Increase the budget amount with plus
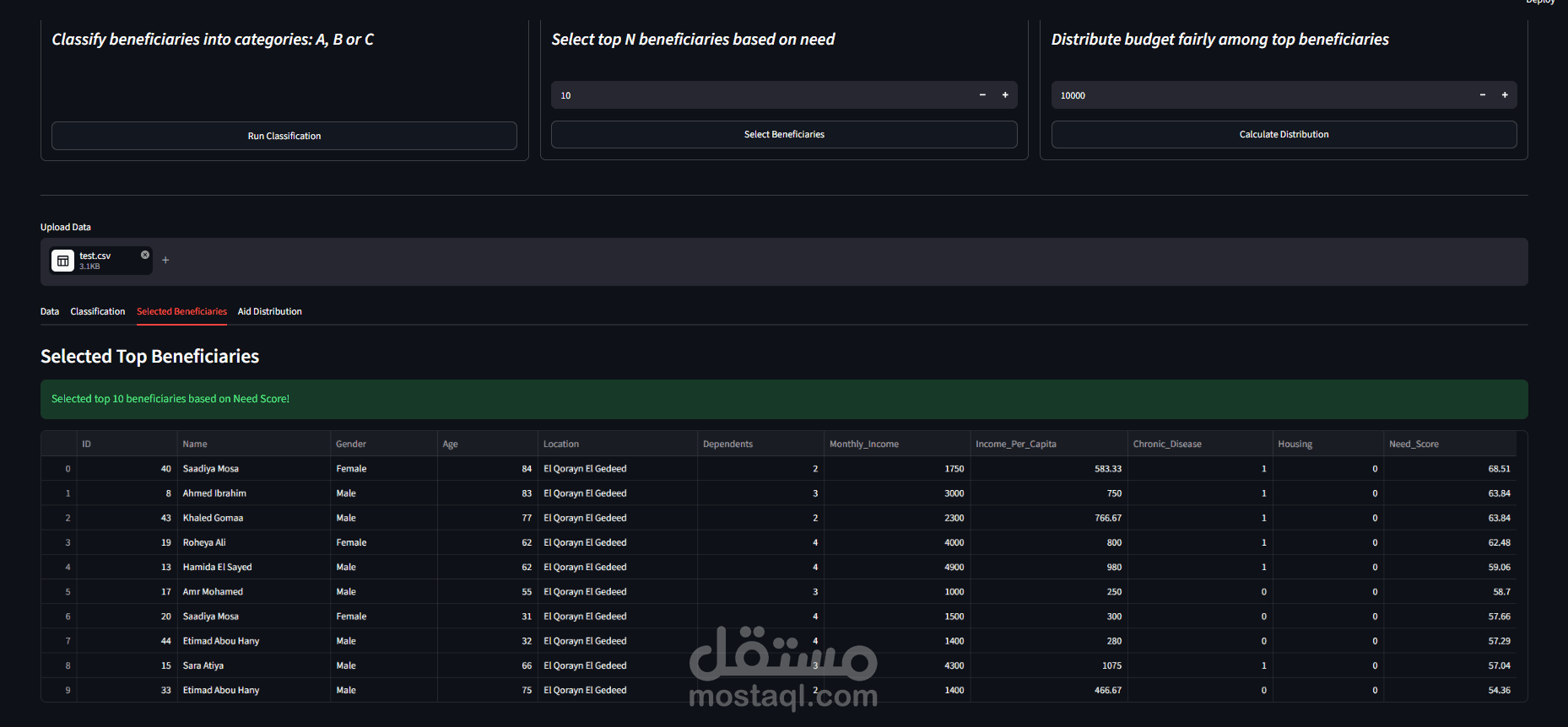The image size is (1568, 727). tap(1505, 95)
